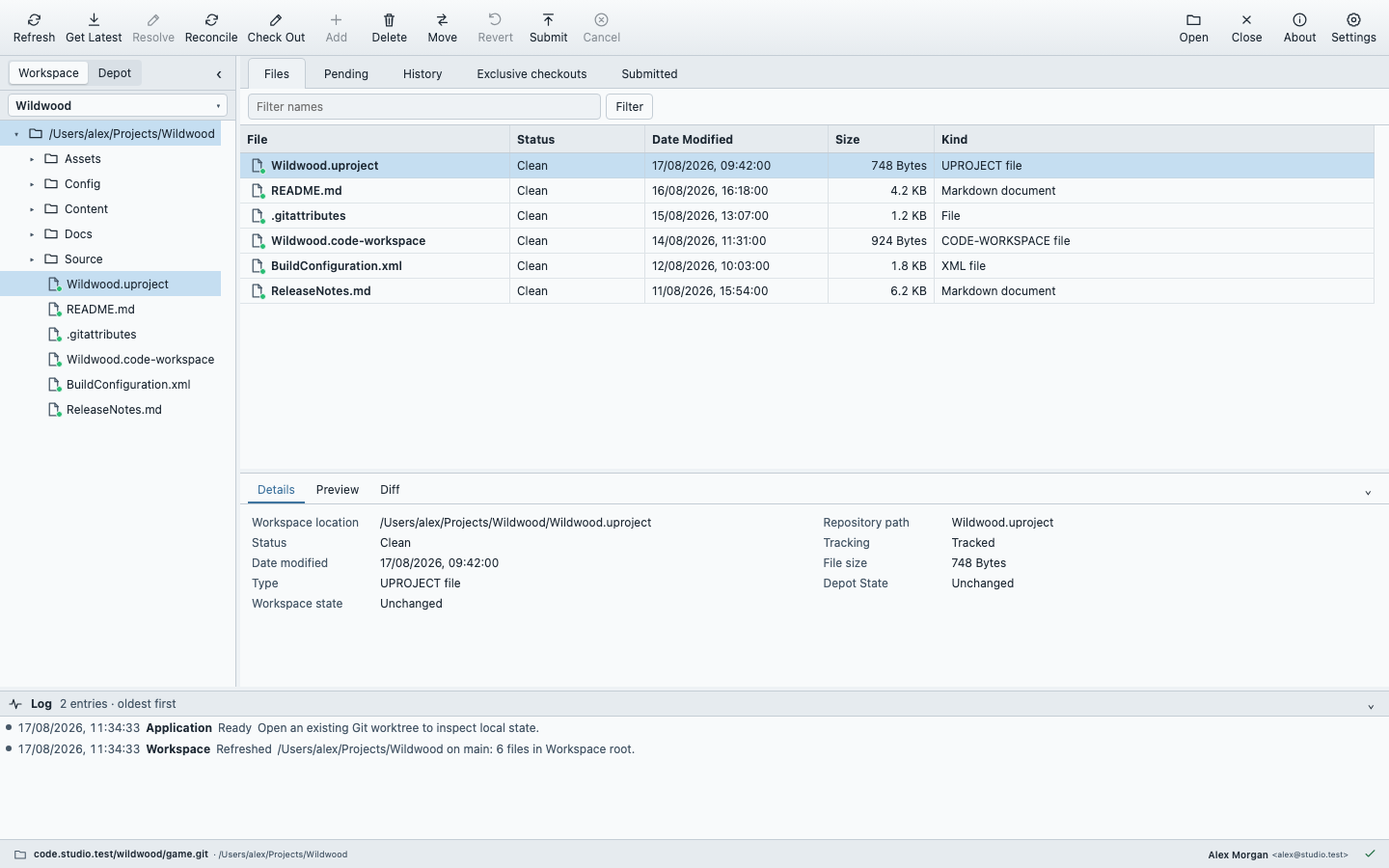
Task: Click the Cancel toolbar icon
Action: coord(601,19)
